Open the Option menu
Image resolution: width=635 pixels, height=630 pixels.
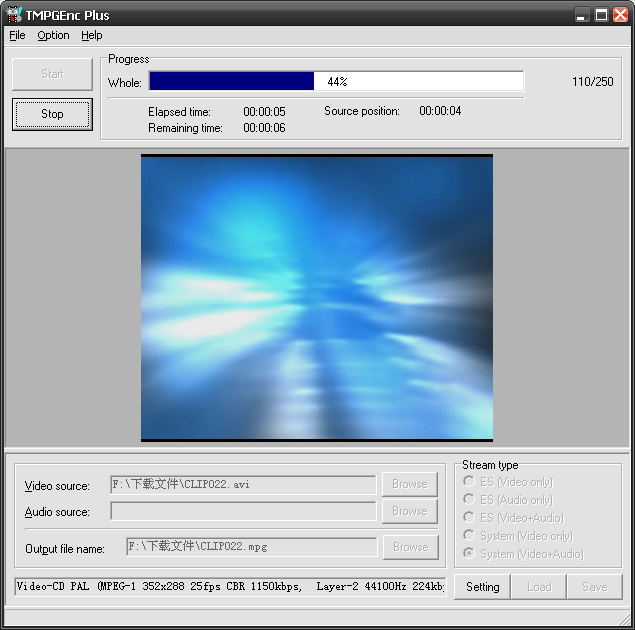point(53,36)
